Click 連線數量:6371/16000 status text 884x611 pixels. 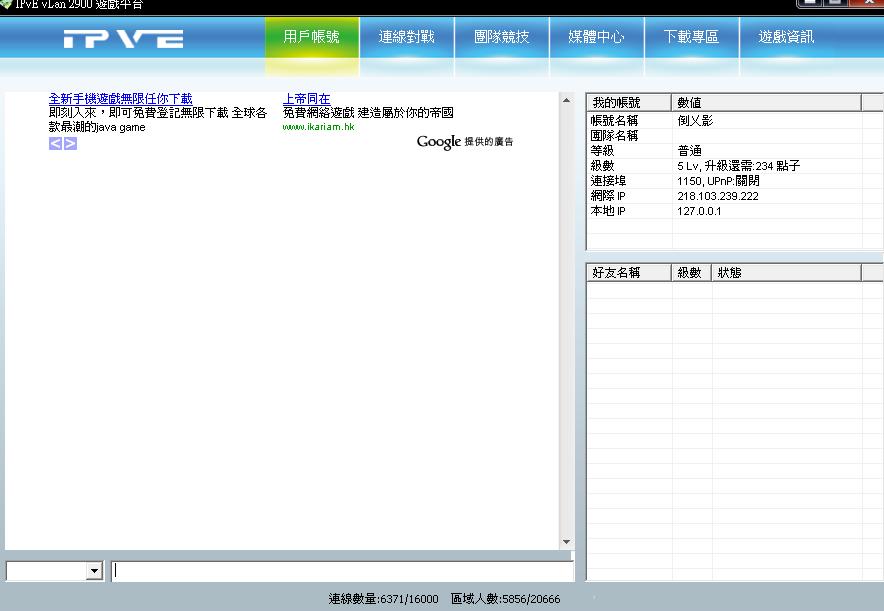click(x=383, y=599)
